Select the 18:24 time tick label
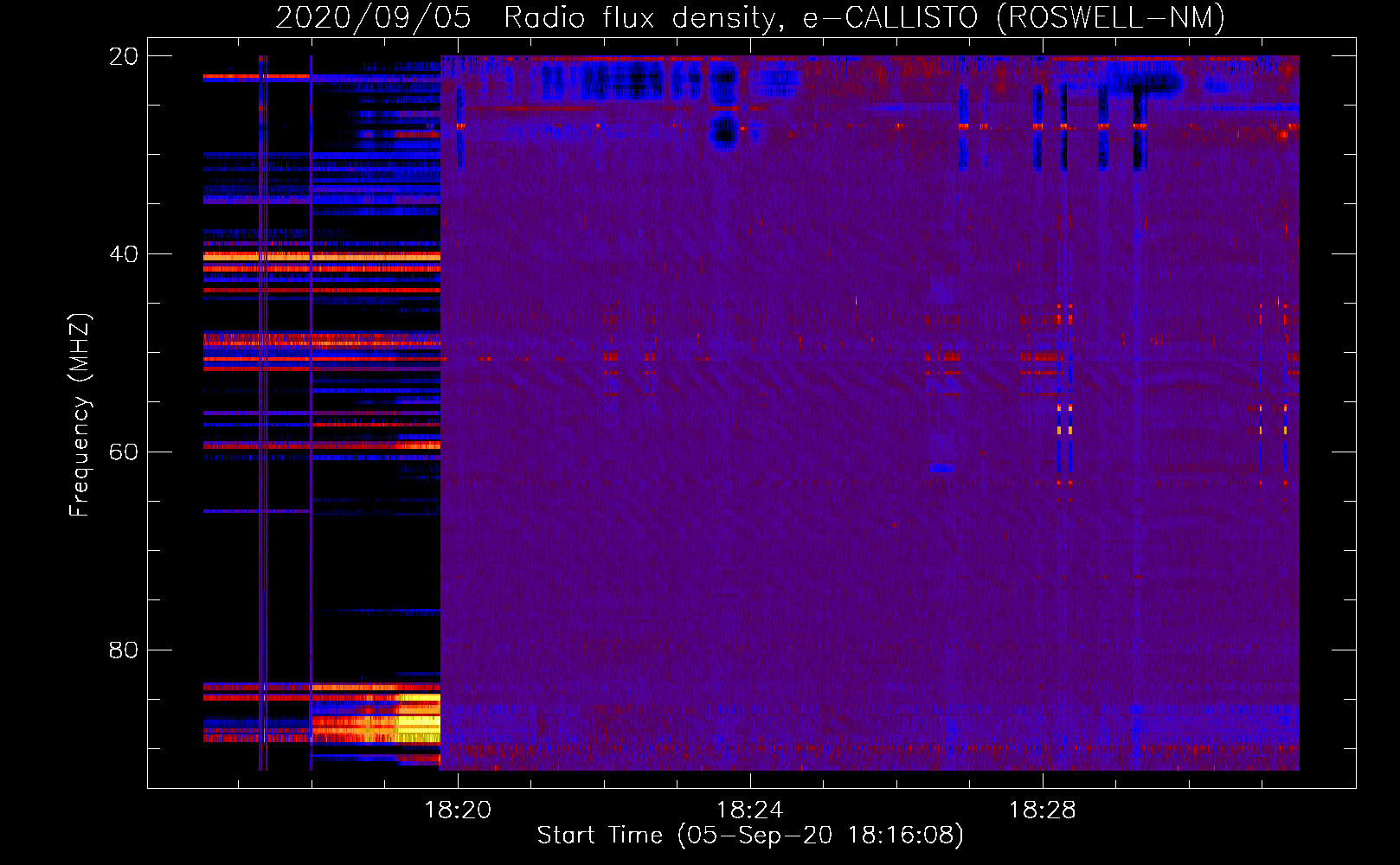This screenshot has height=865, width=1400. tap(749, 811)
